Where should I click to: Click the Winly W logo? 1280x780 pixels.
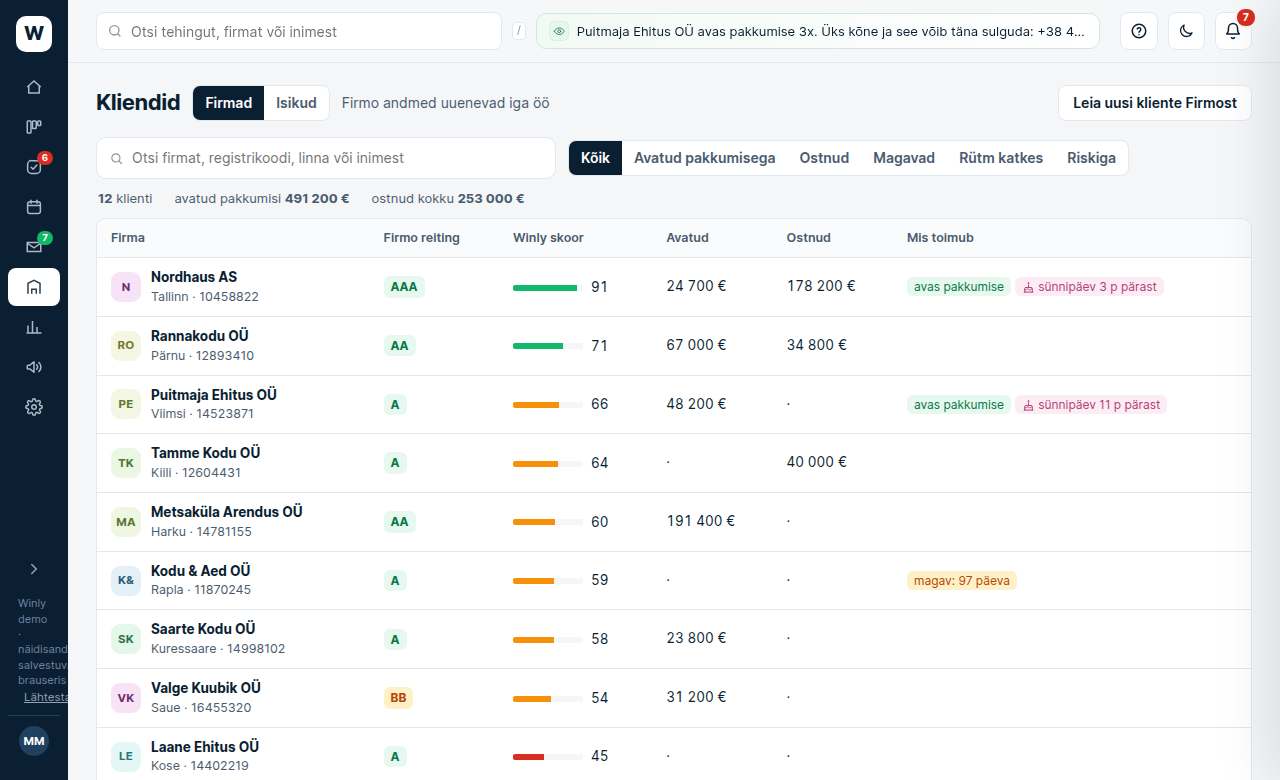(34, 34)
